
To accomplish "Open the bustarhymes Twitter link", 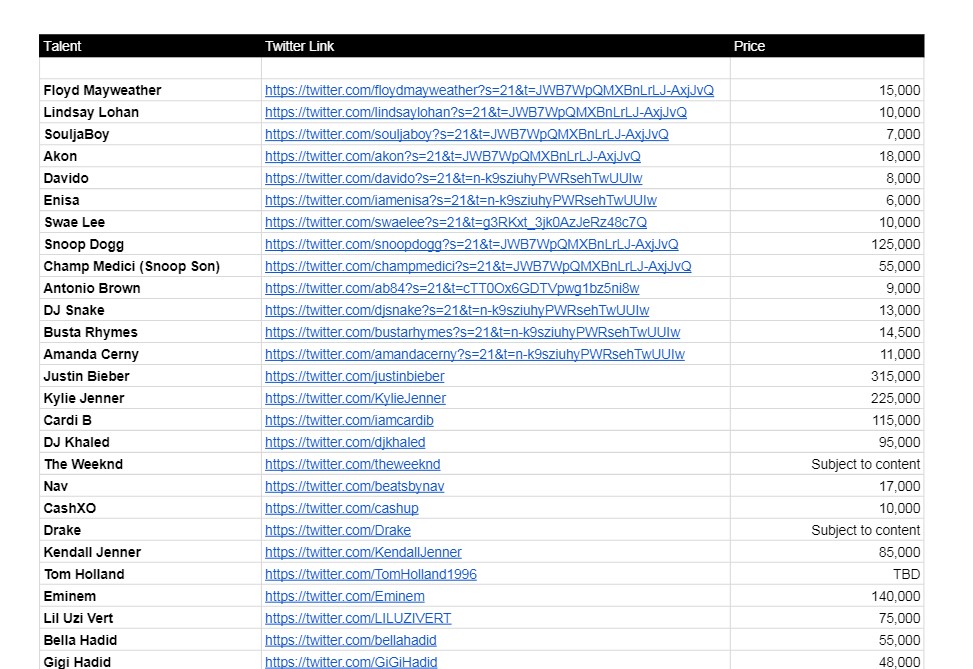I will (x=472, y=333).
